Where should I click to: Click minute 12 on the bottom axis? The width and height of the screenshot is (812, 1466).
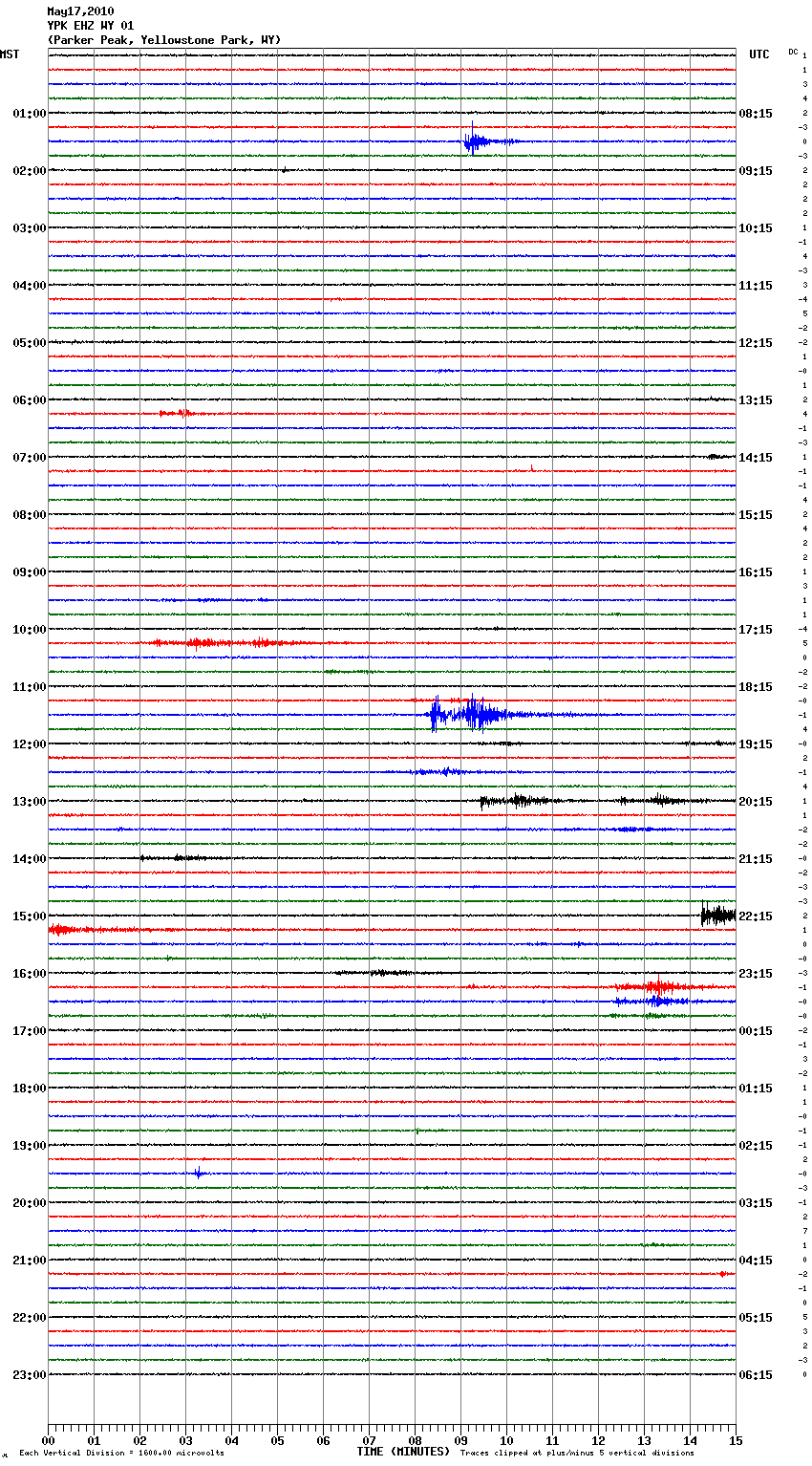598,1440
